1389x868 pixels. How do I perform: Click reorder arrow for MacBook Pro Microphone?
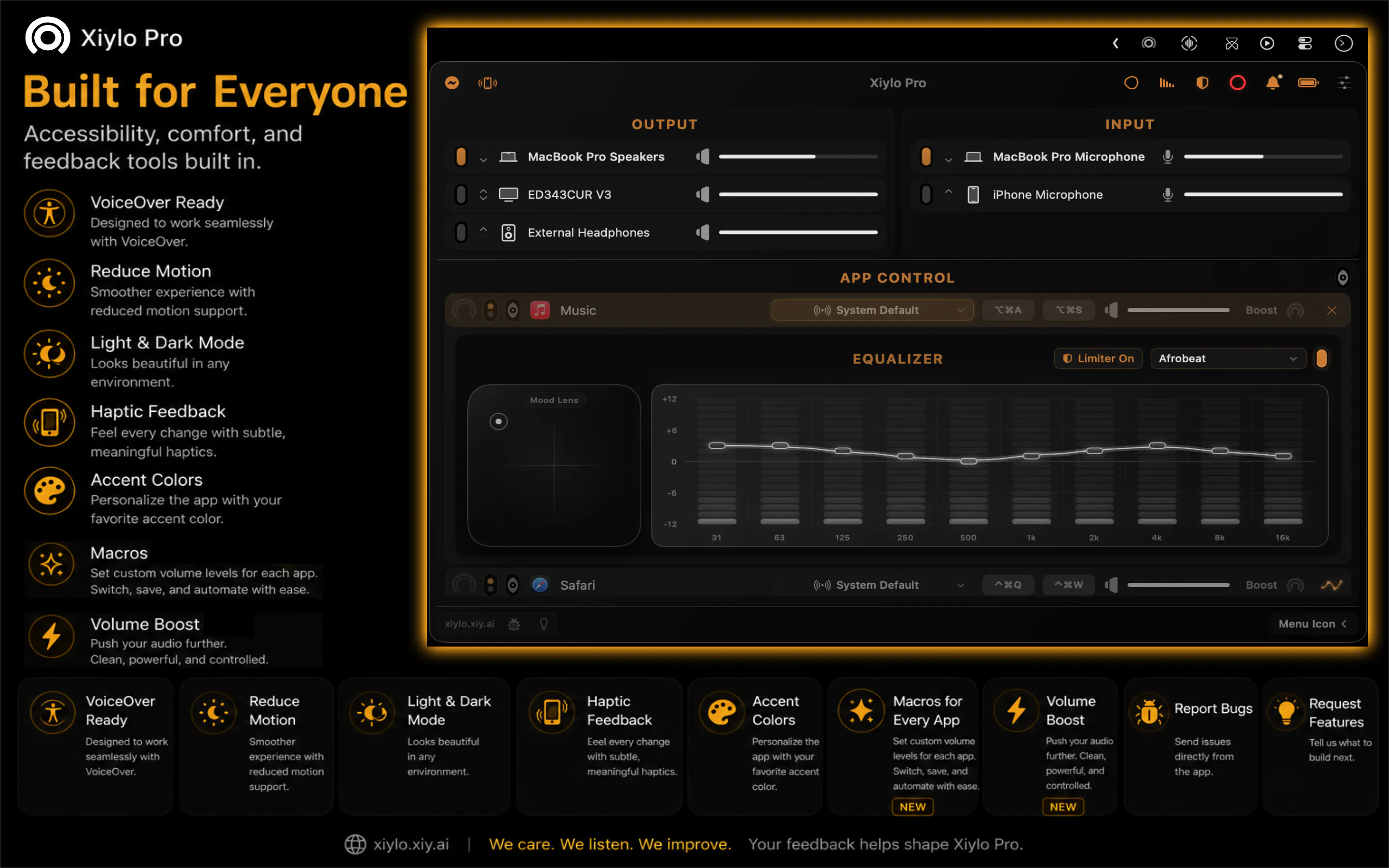click(948, 158)
